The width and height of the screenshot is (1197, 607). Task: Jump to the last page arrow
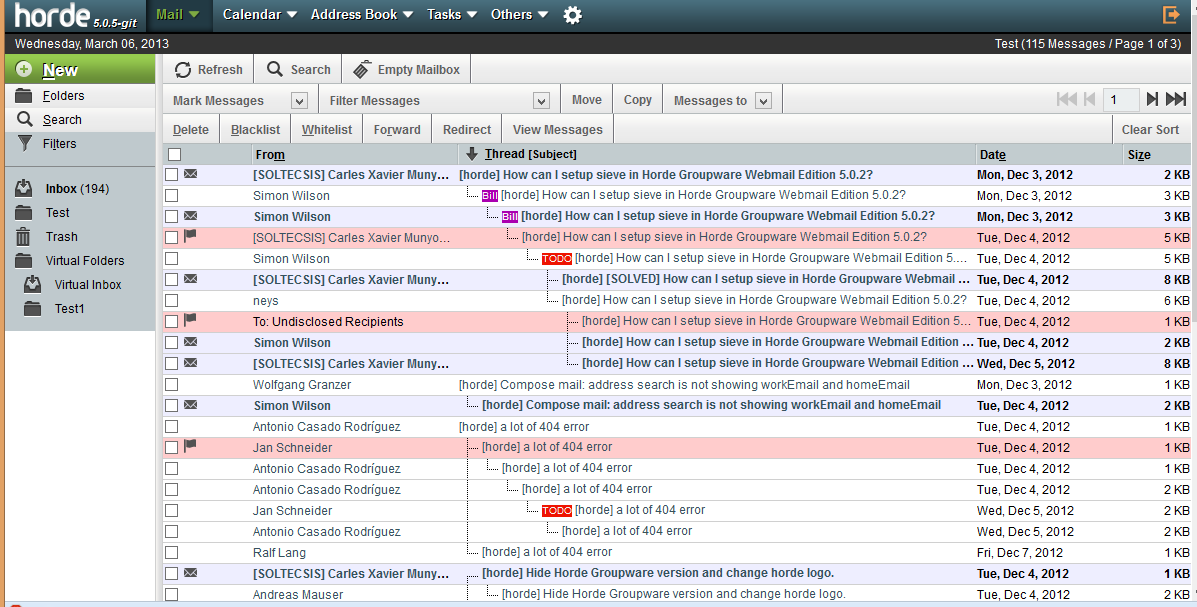point(1176,99)
